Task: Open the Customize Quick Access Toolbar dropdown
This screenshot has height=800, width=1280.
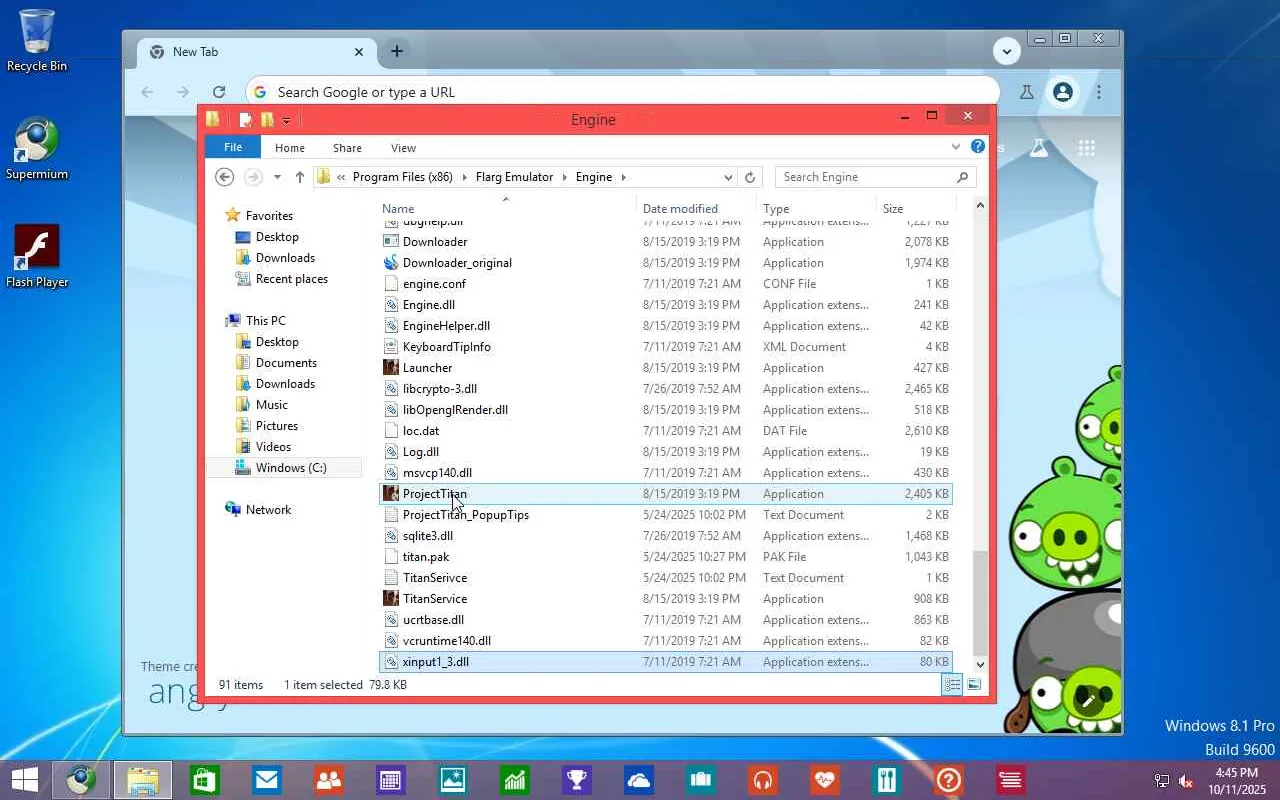Action: (286, 121)
